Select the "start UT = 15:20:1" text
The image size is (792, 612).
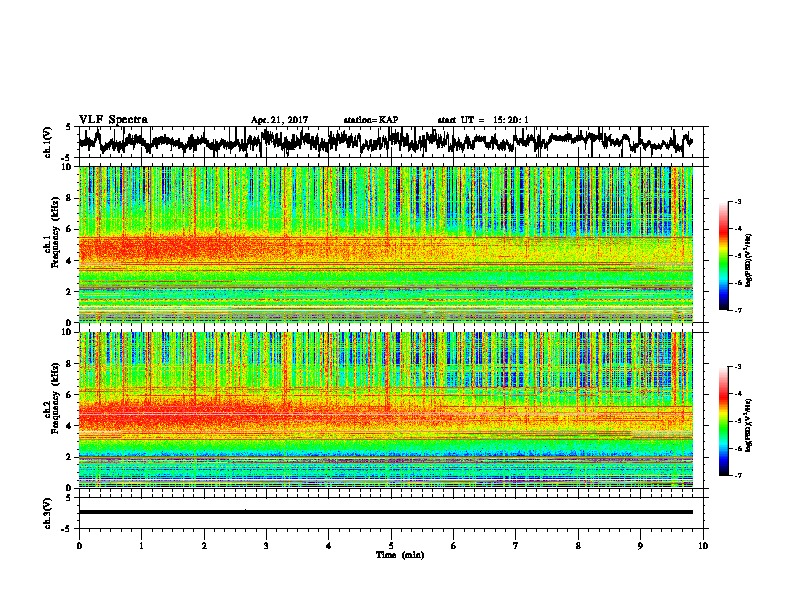coord(483,120)
